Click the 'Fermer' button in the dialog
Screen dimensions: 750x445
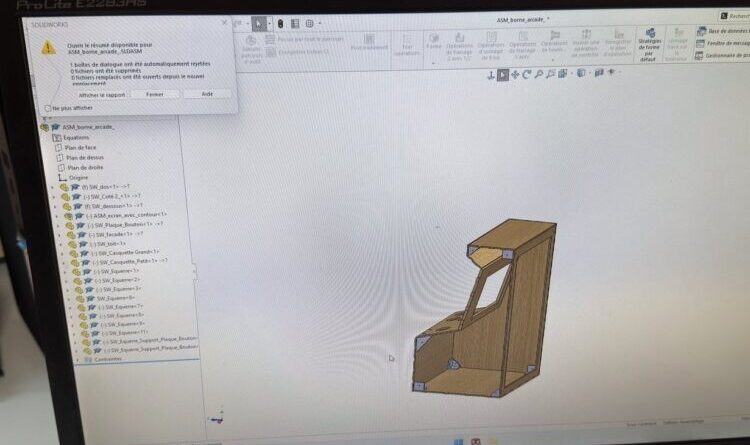tap(155, 94)
